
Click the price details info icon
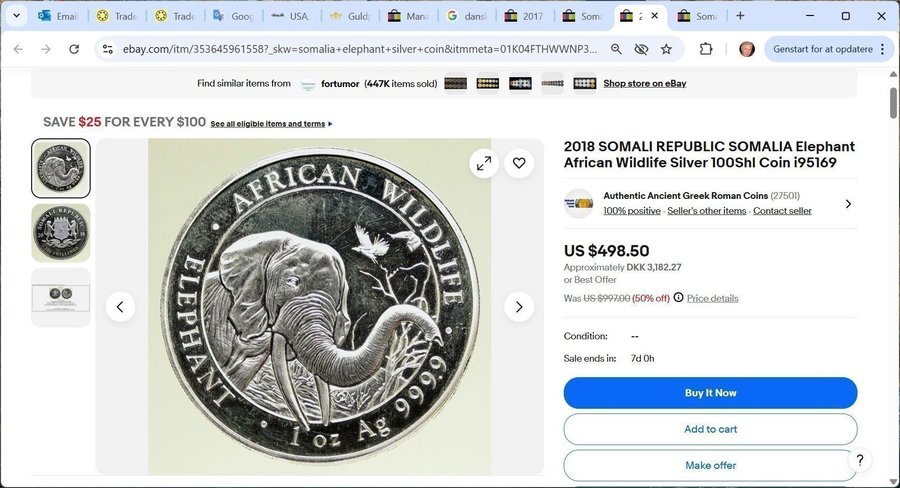pyautogui.click(x=679, y=298)
